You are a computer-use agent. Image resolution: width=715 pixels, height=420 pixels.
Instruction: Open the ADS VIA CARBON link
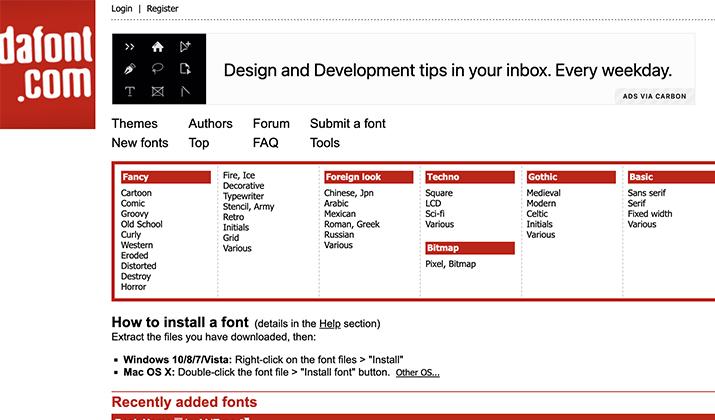pyautogui.click(x=654, y=96)
